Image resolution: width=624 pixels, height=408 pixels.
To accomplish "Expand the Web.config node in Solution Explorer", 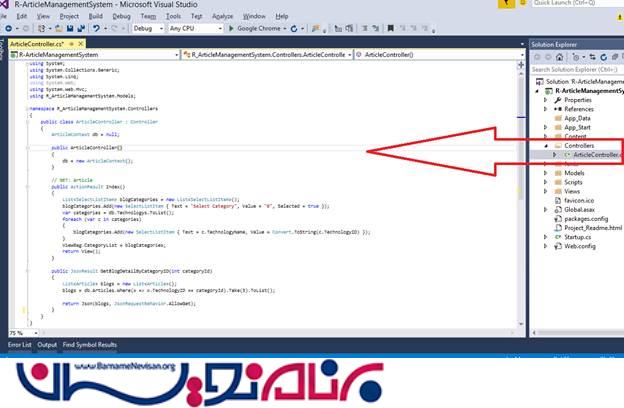I will pos(546,246).
